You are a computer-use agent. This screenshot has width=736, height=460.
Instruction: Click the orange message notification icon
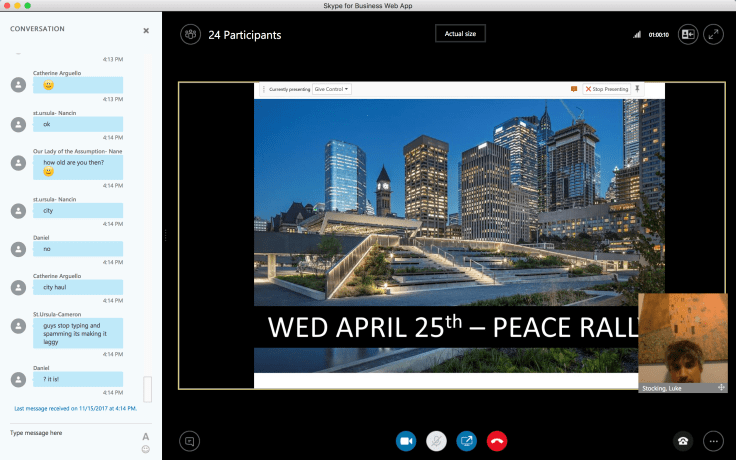click(x=574, y=89)
